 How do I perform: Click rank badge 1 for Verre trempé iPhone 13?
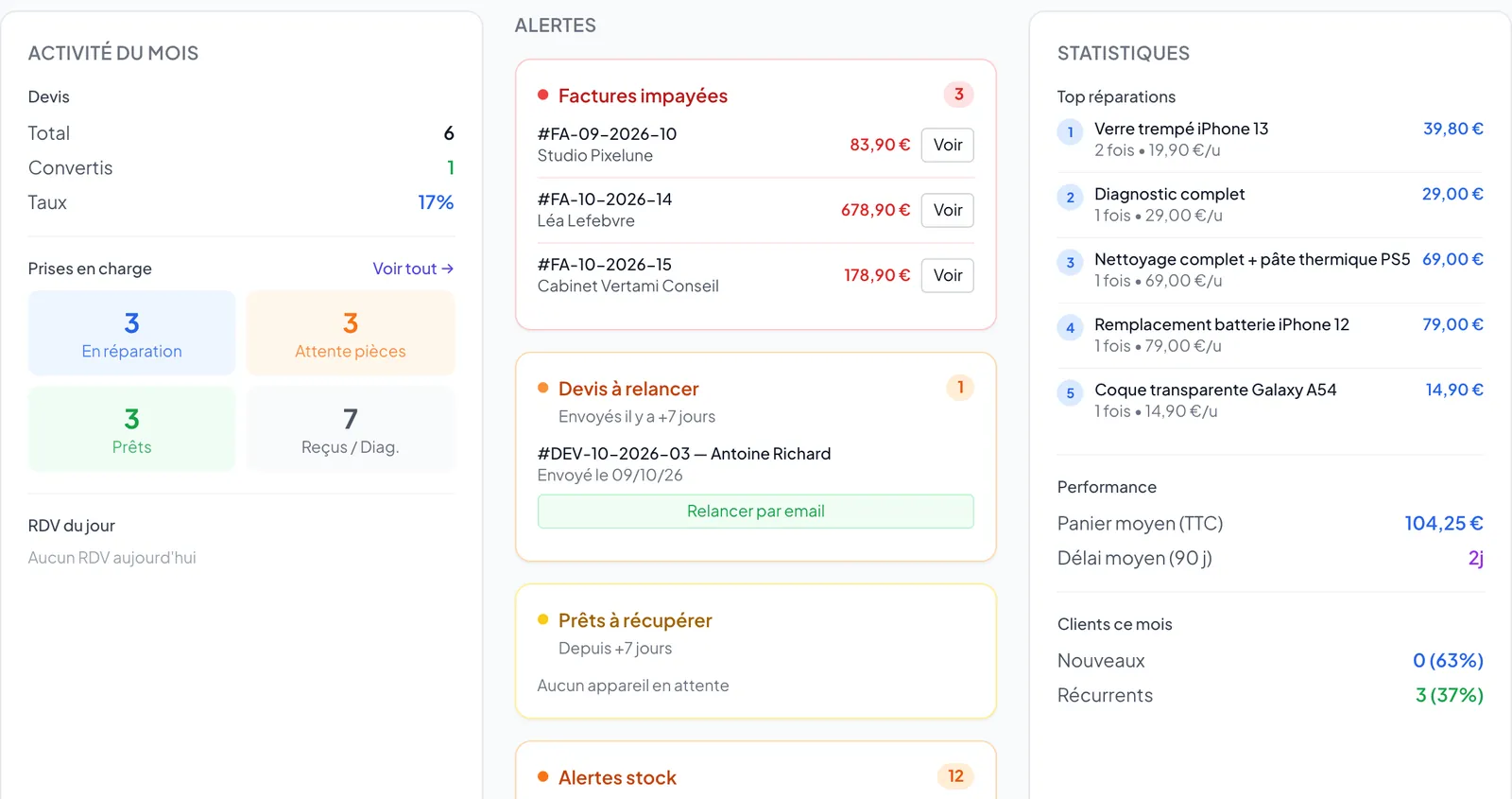1070,132
